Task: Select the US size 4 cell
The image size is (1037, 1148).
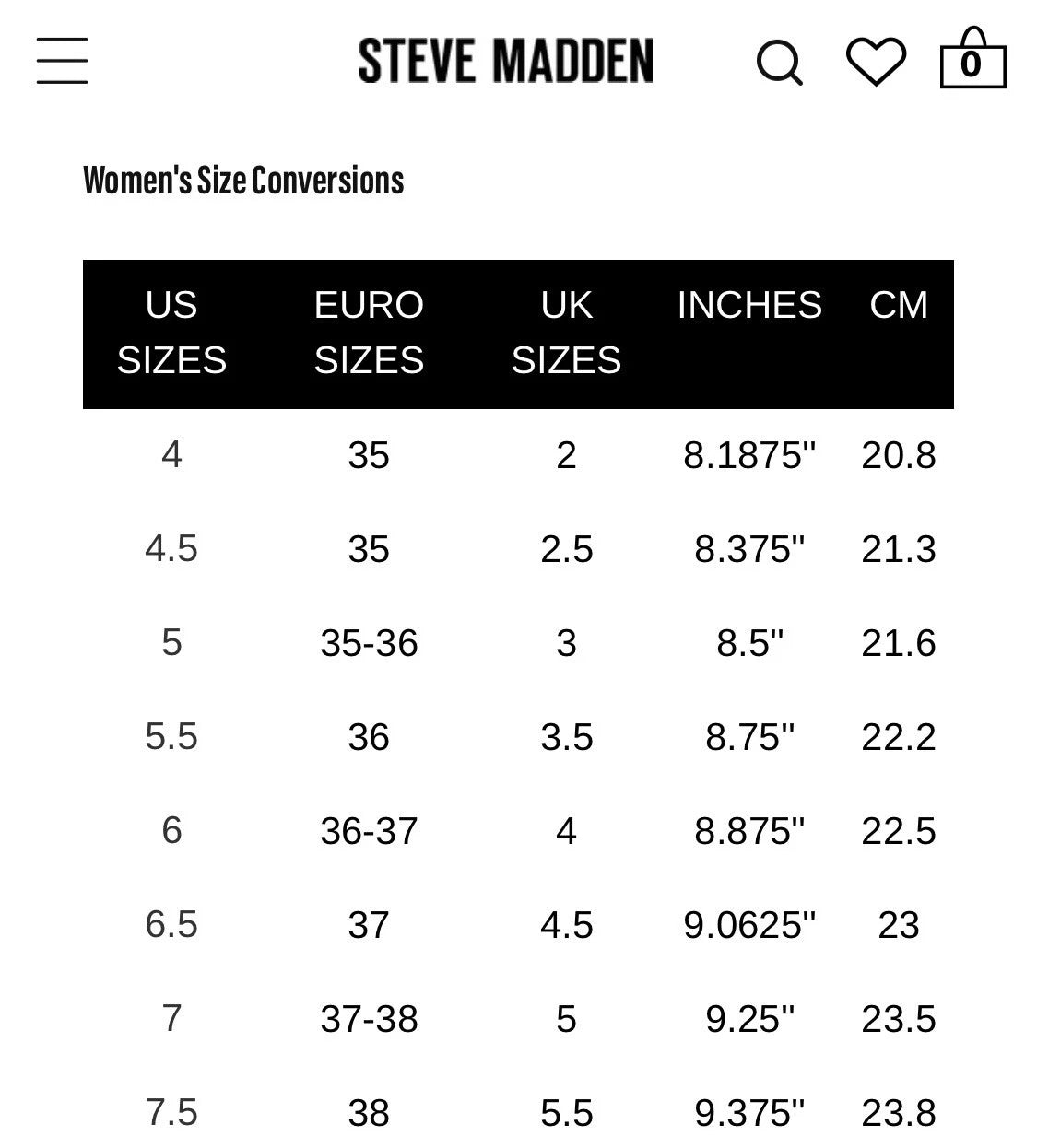Action: [x=171, y=454]
